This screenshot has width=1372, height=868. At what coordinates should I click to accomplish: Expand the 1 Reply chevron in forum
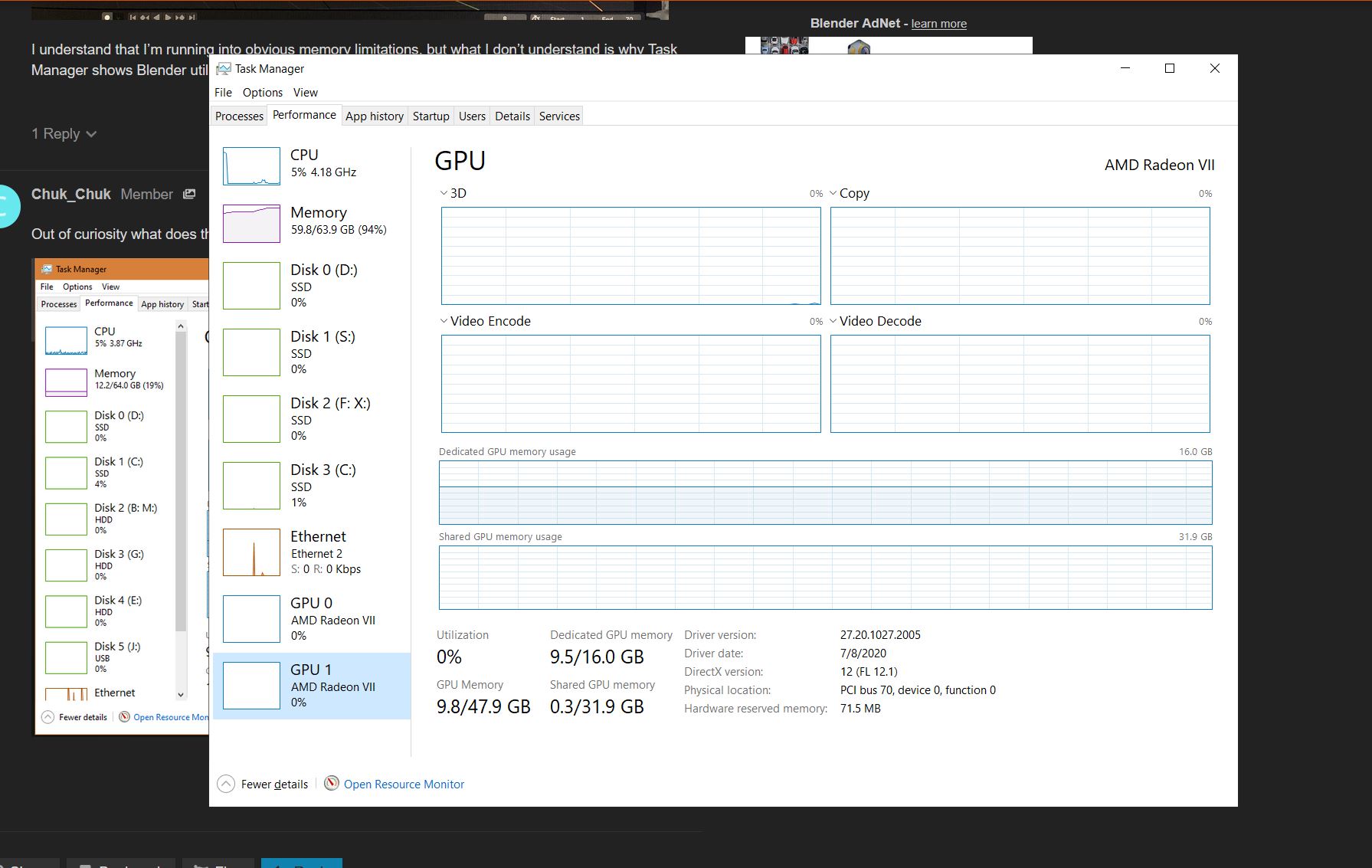(91, 134)
